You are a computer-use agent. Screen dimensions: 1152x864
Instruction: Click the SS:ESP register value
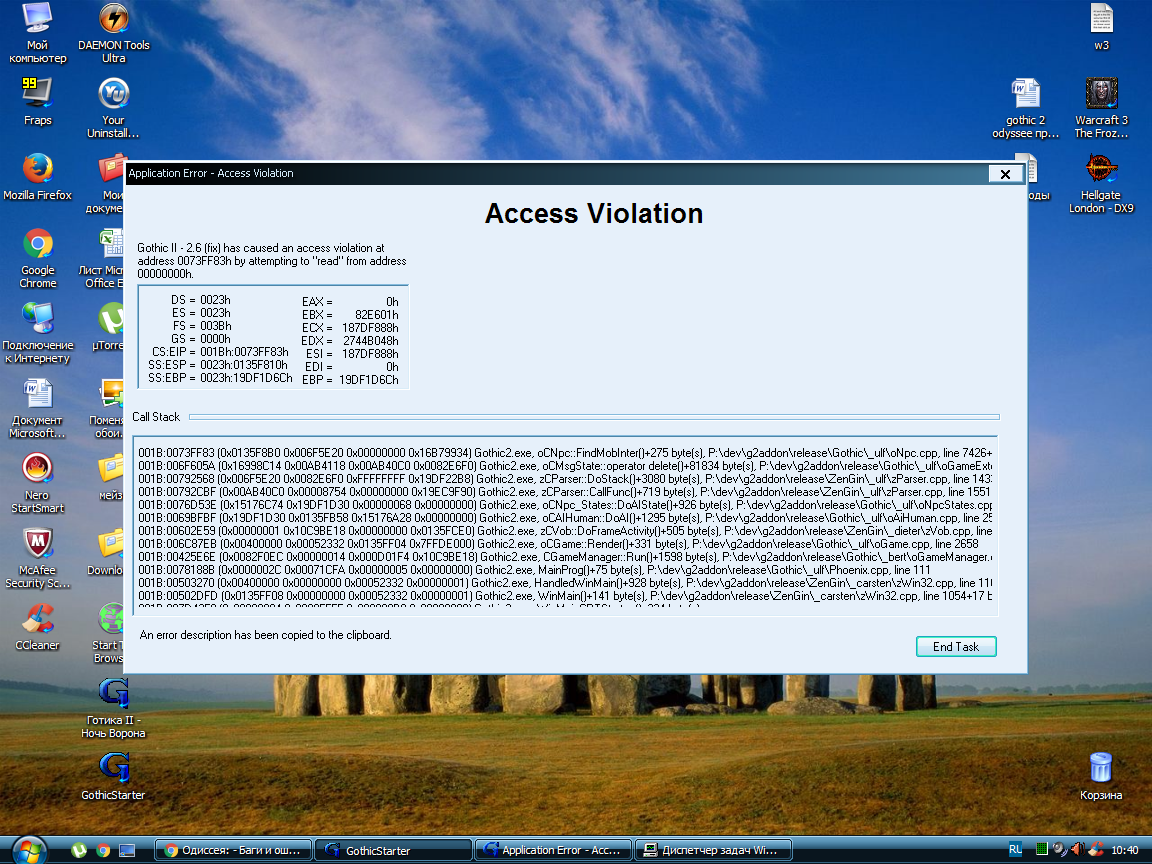tap(244, 364)
